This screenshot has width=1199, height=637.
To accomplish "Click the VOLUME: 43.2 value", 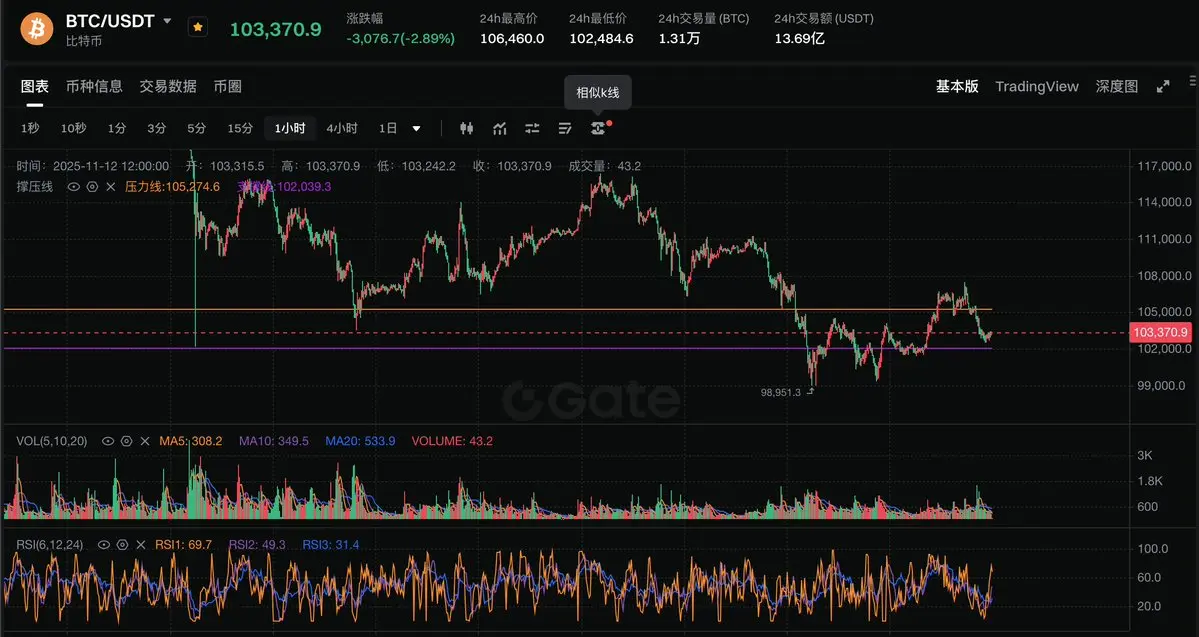I will click(452, 441).
